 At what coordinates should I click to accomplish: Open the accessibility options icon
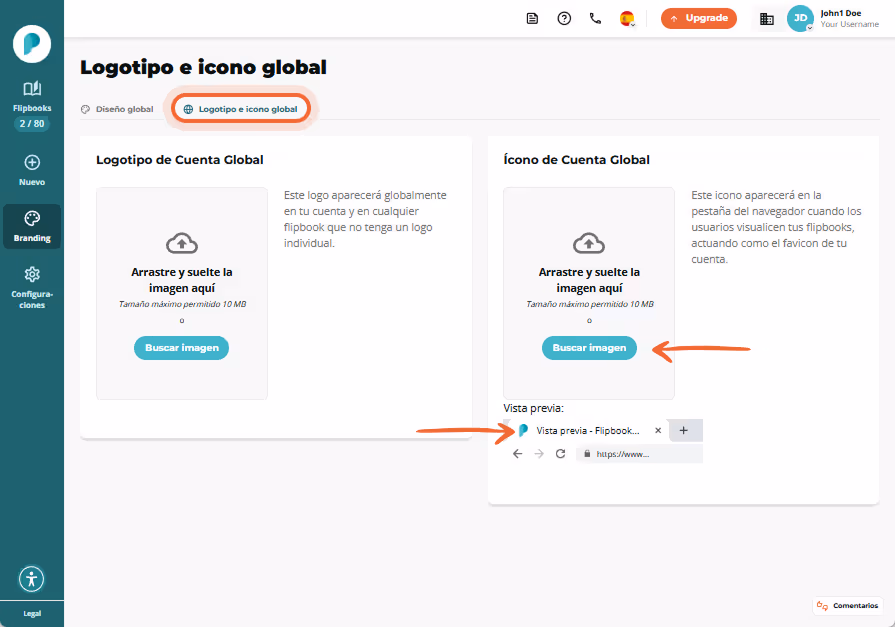click(x=31, y=579)
